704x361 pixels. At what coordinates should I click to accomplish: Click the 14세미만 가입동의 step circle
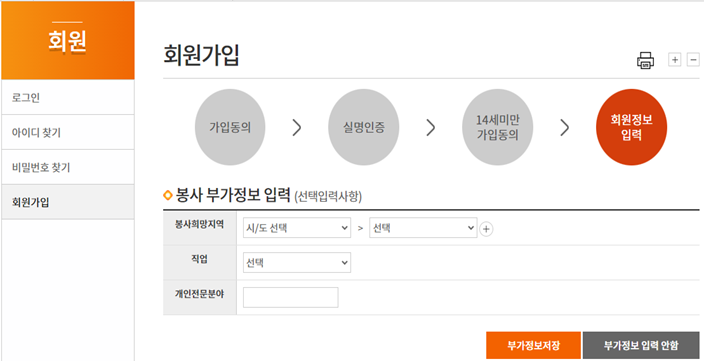coord(497,128)
